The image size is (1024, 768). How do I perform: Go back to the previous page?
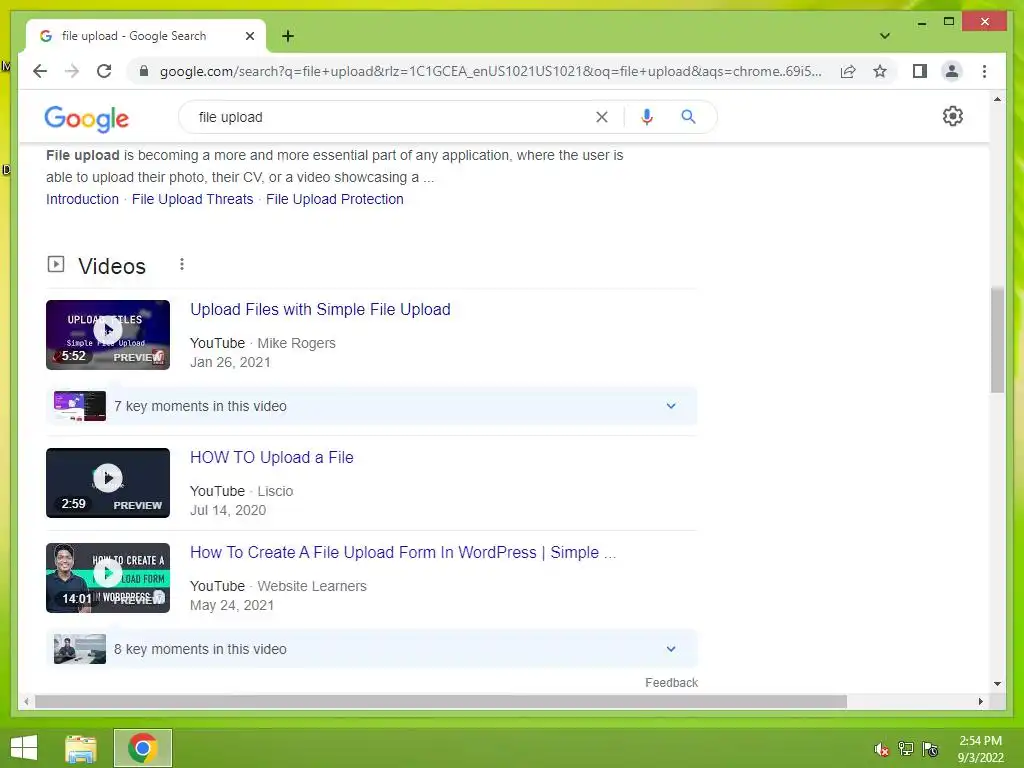point(40,71)
